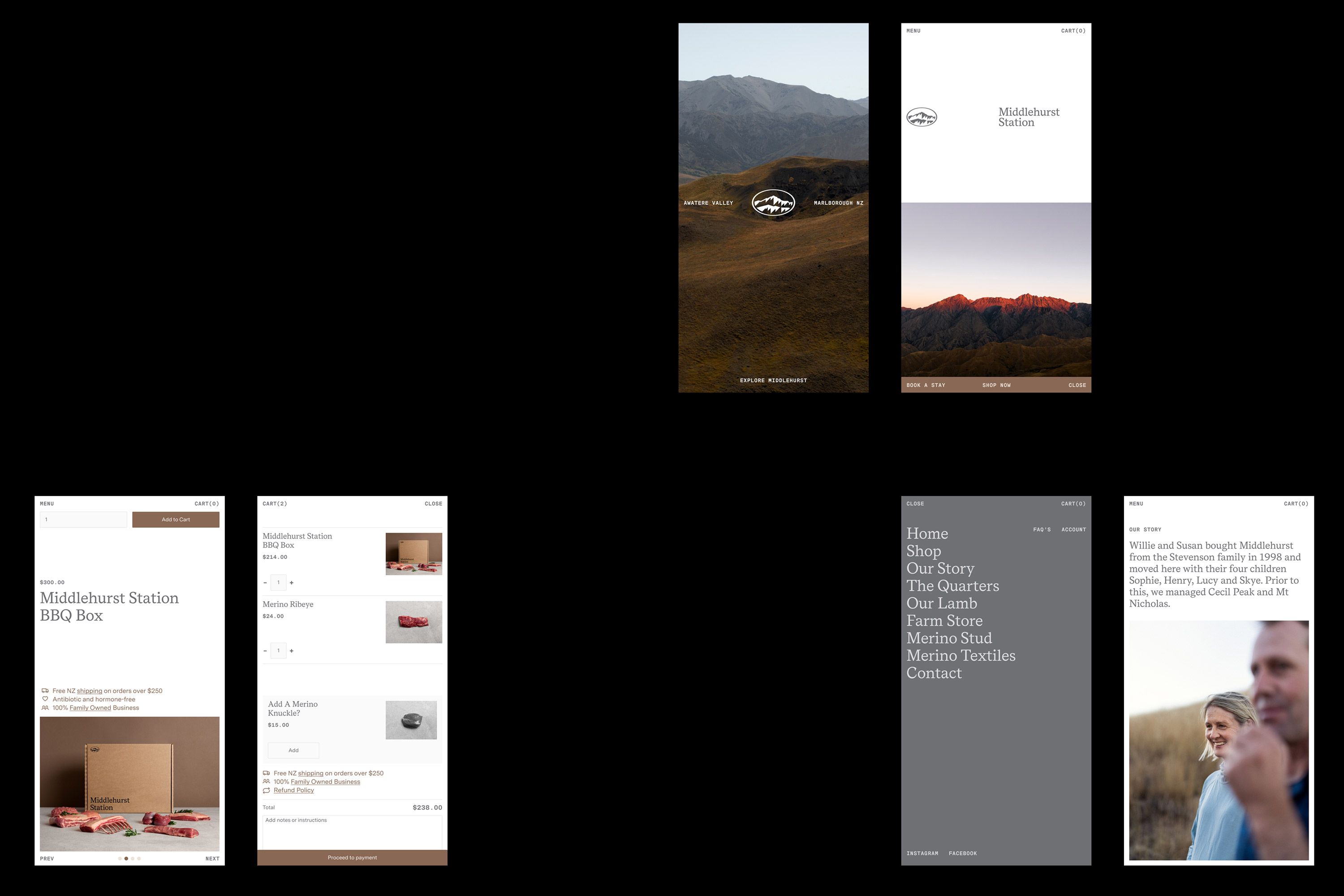This screenshot has height=896, width=1344.
Task: Click the people icon beside Family Owned Business in cart
Action: (x=266, y=782)
